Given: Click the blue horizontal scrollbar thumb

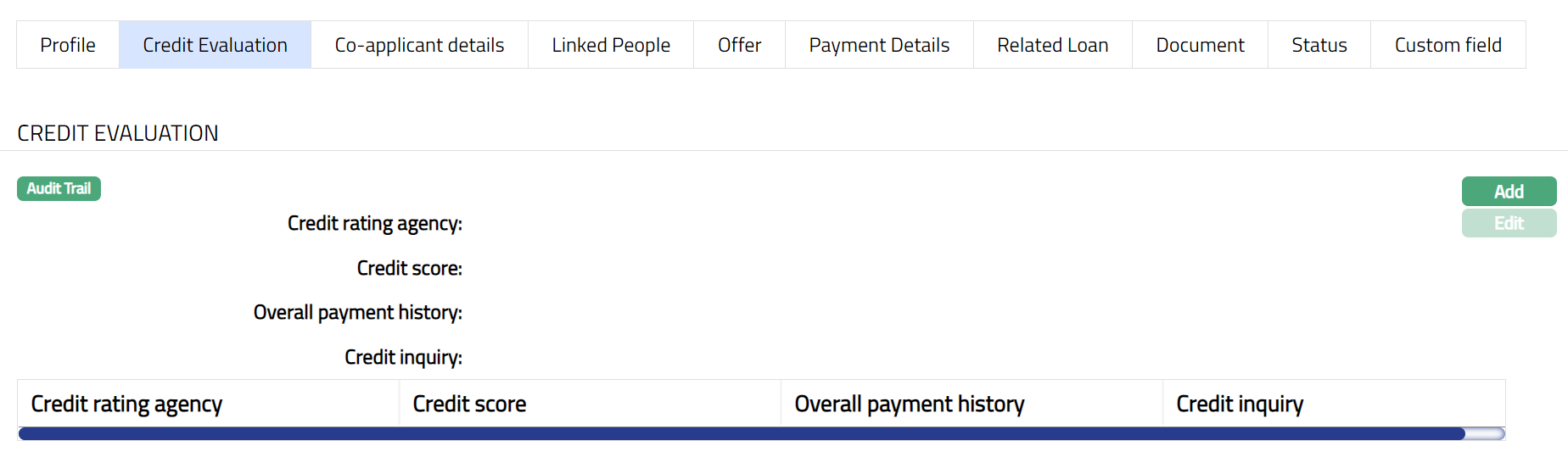Looking at the screenshot, I should tap(741, 434).
